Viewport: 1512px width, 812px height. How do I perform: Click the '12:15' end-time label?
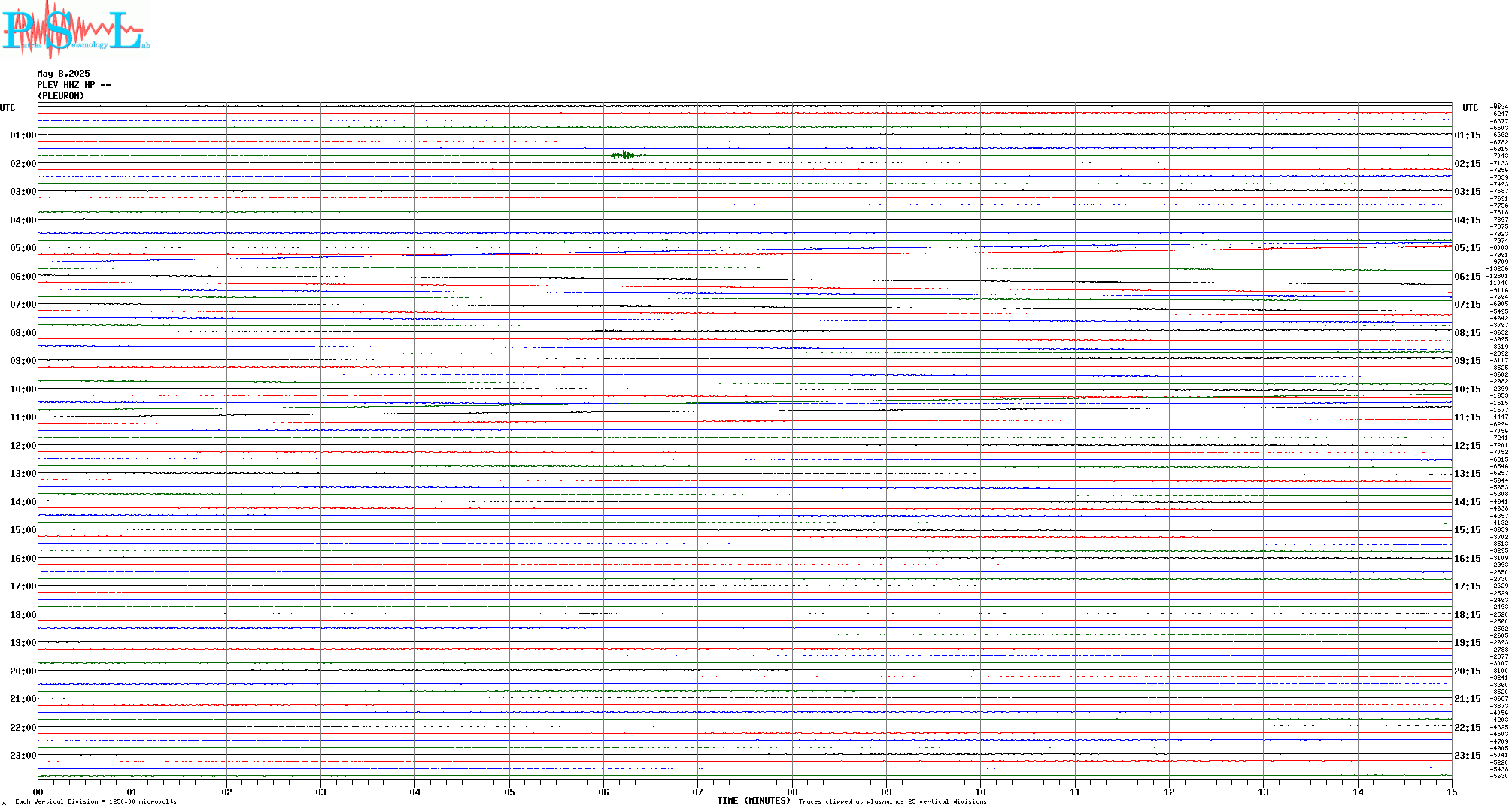(1468, 446)
